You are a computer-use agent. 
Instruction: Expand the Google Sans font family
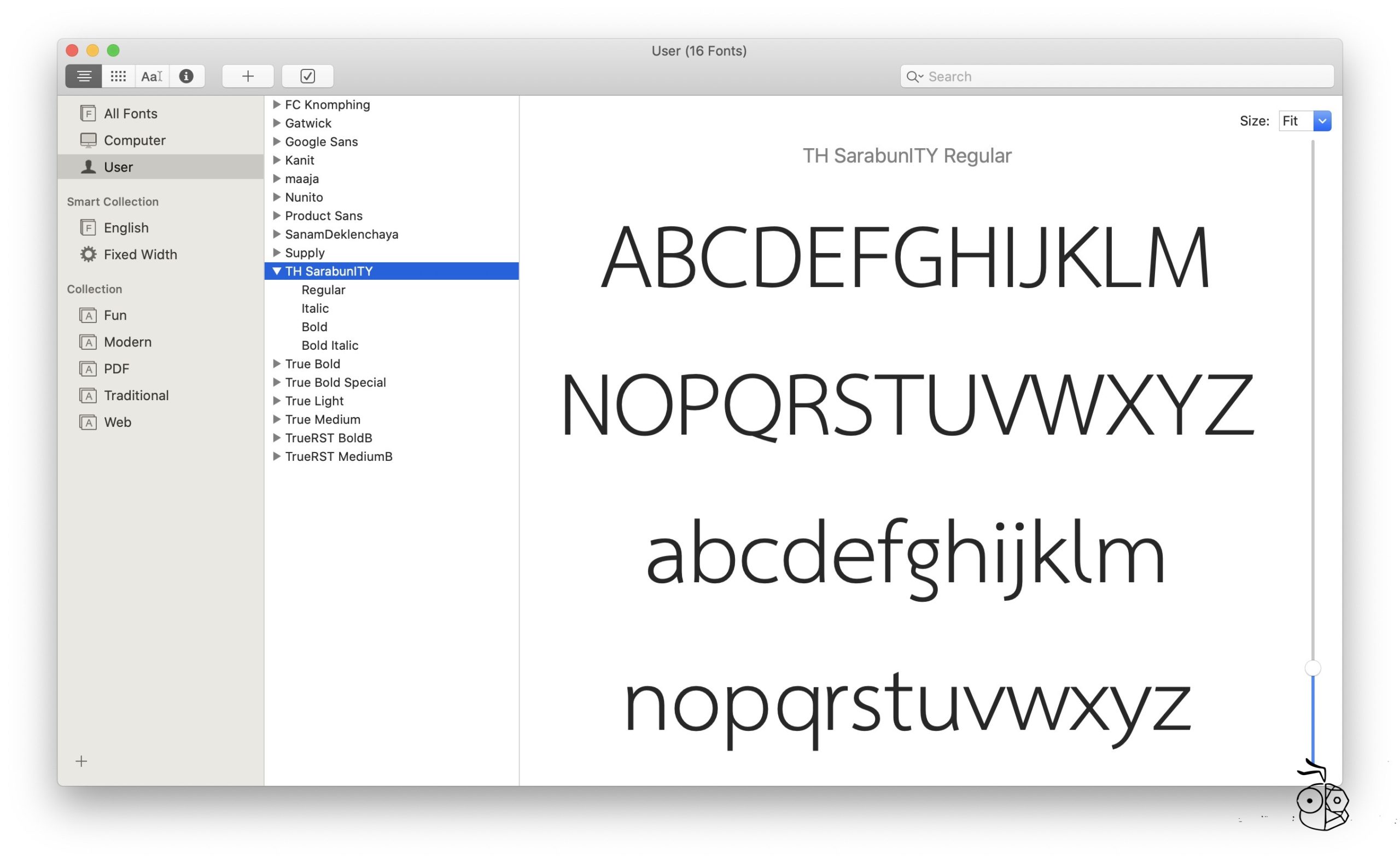click(x=277, y=142)
